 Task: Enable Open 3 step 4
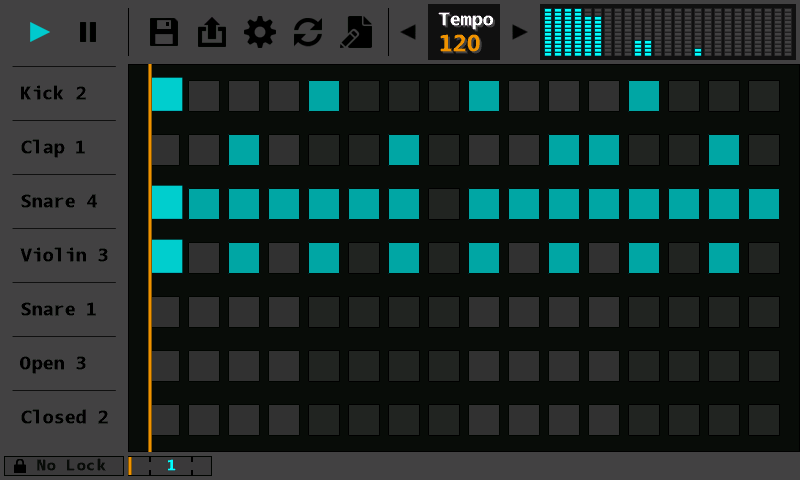pos(284,366)
